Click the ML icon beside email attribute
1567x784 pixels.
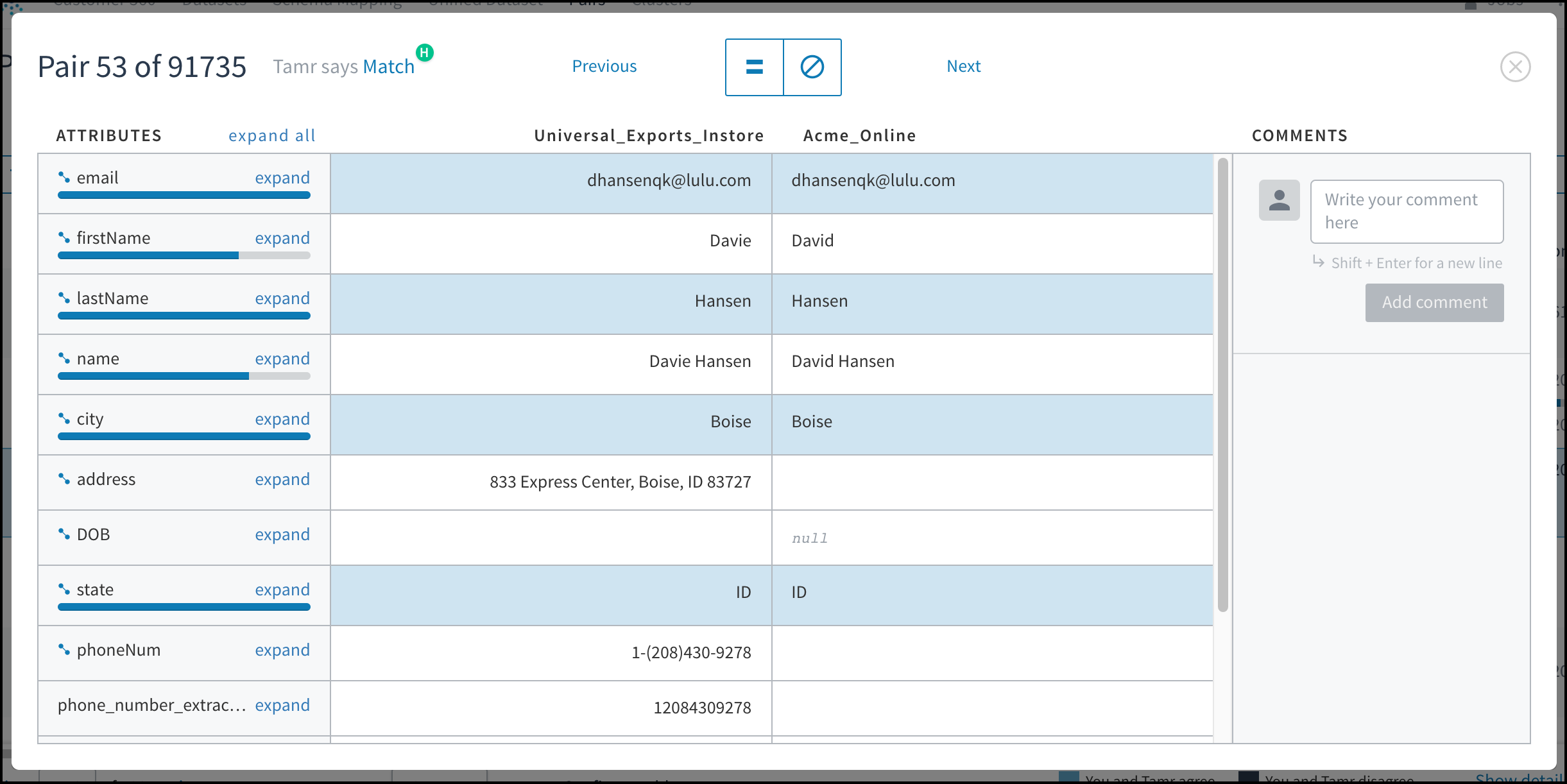64,177
